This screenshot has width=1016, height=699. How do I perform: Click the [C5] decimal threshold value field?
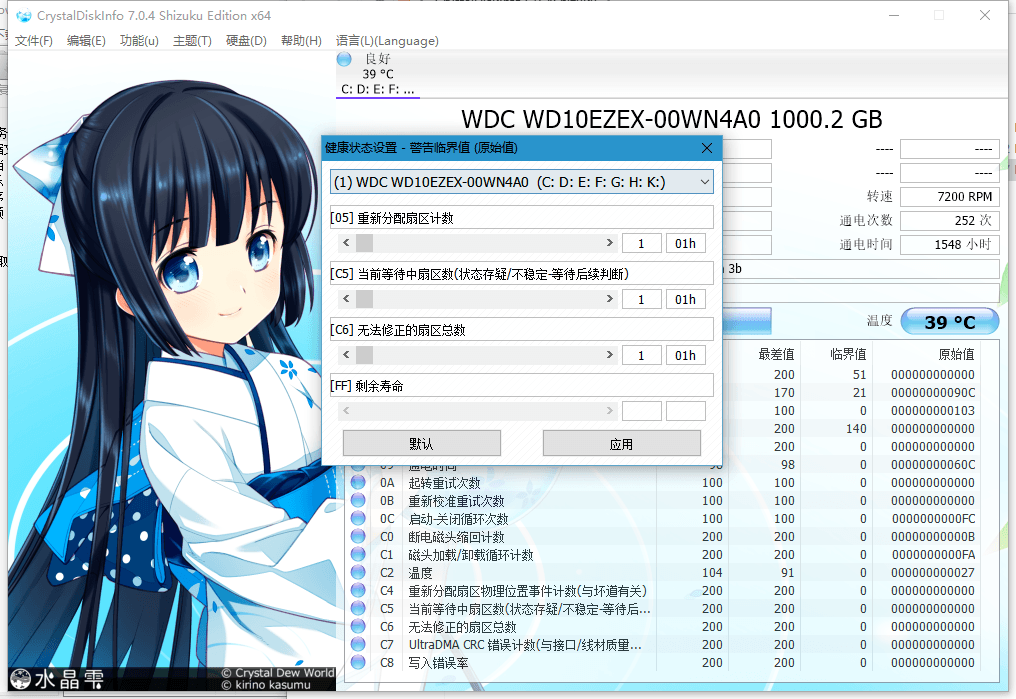[641, 299]
